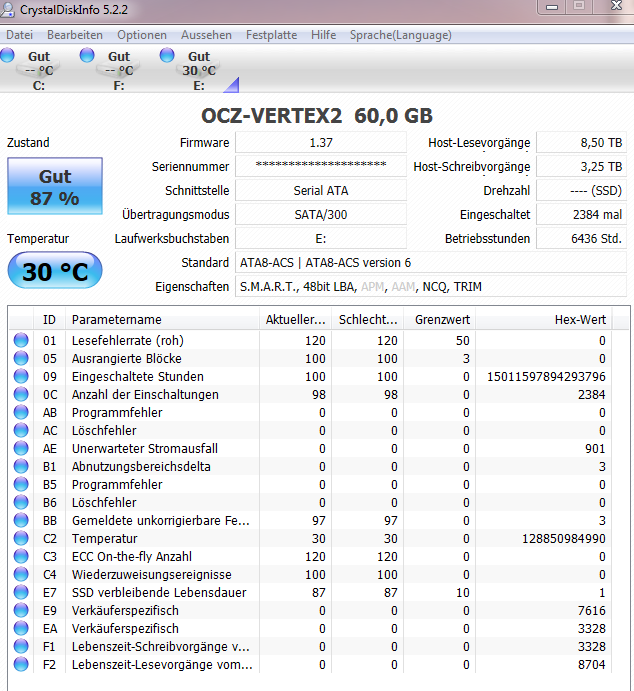Image resolution: width=634 pixels, height=691 pixels.
Task: Click the blue status orb for drive C:
Action: (x=7, y=56)
